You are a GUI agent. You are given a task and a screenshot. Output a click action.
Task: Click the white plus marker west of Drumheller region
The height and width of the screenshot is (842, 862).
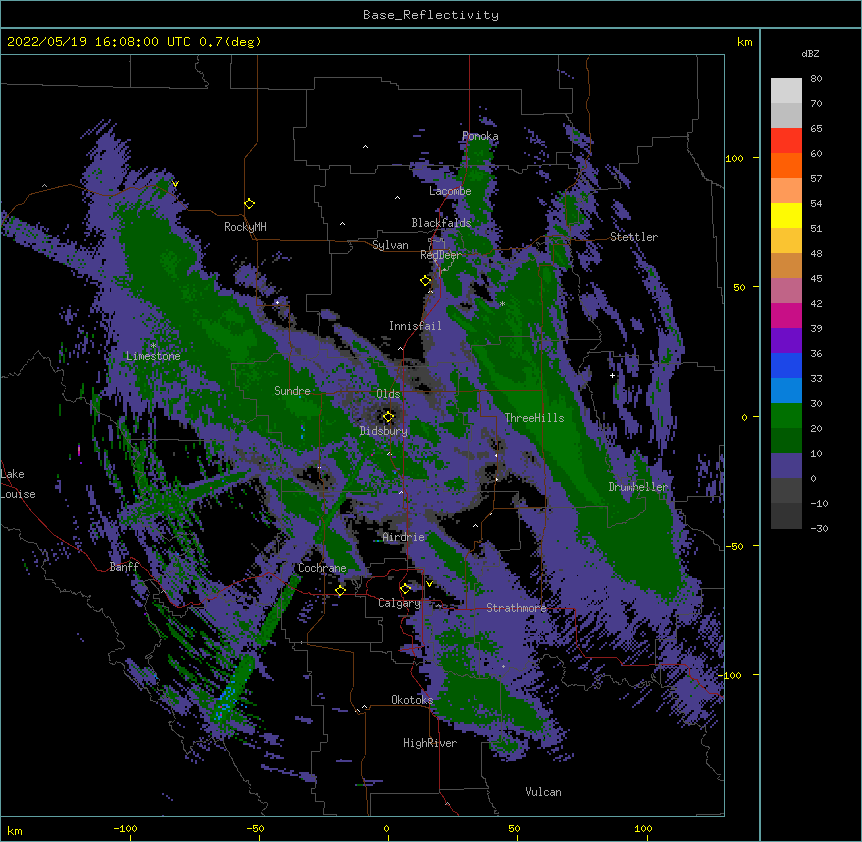point(612,375)
